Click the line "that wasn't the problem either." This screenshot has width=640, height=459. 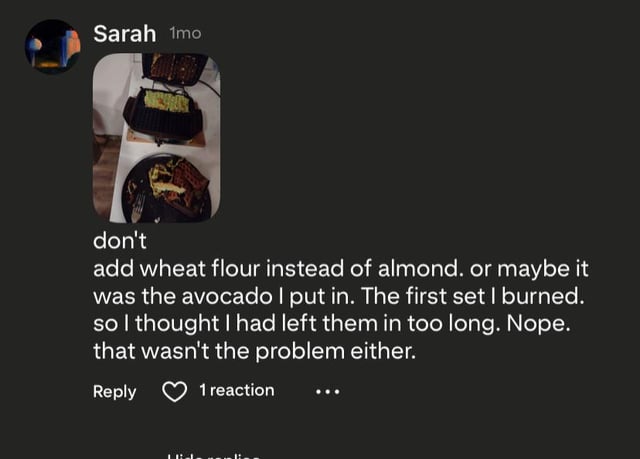point(251,352)
